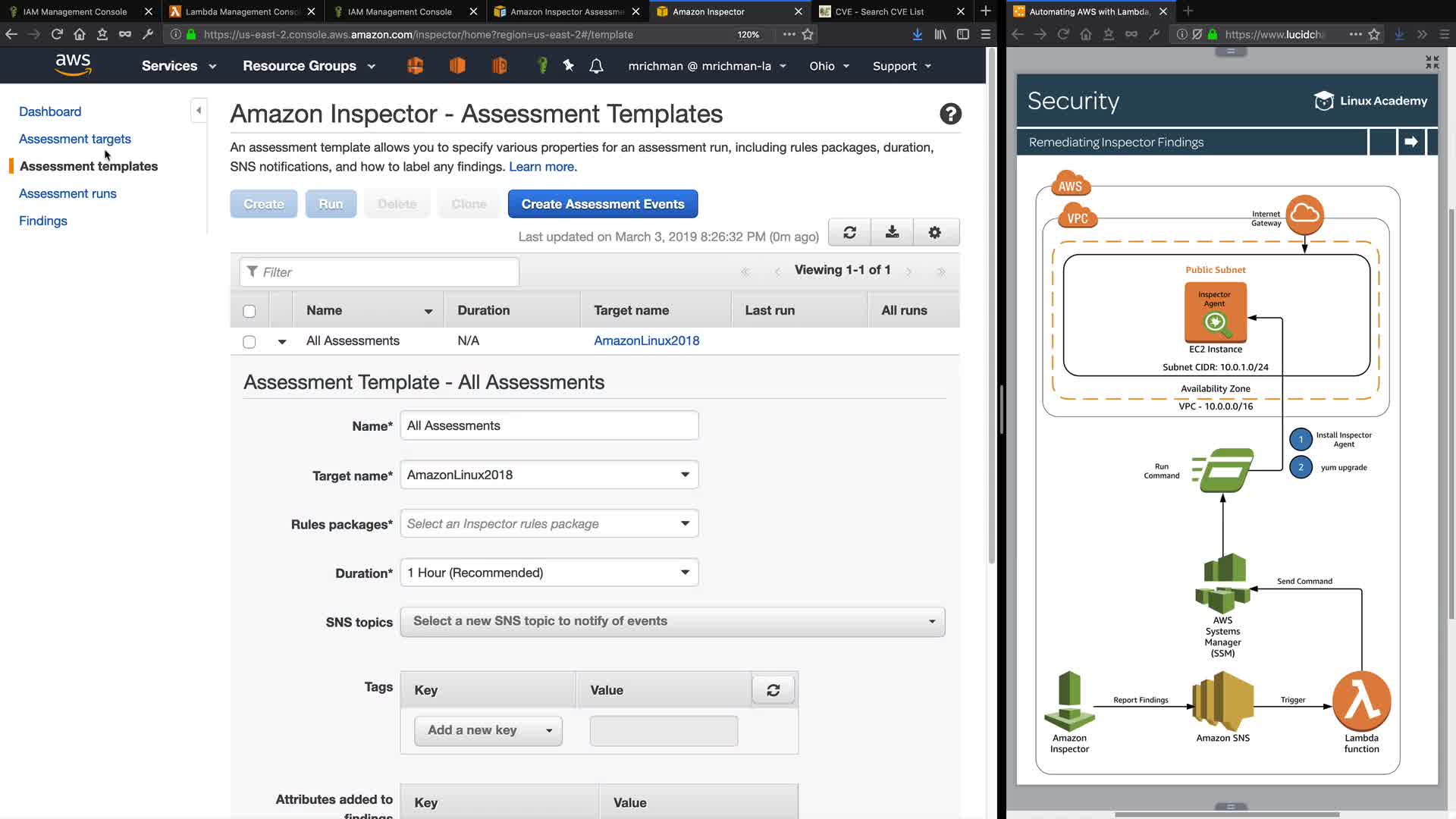The image size is (1456, 819).
Task: Open the Duration dropdown
Action: point(549,573)
